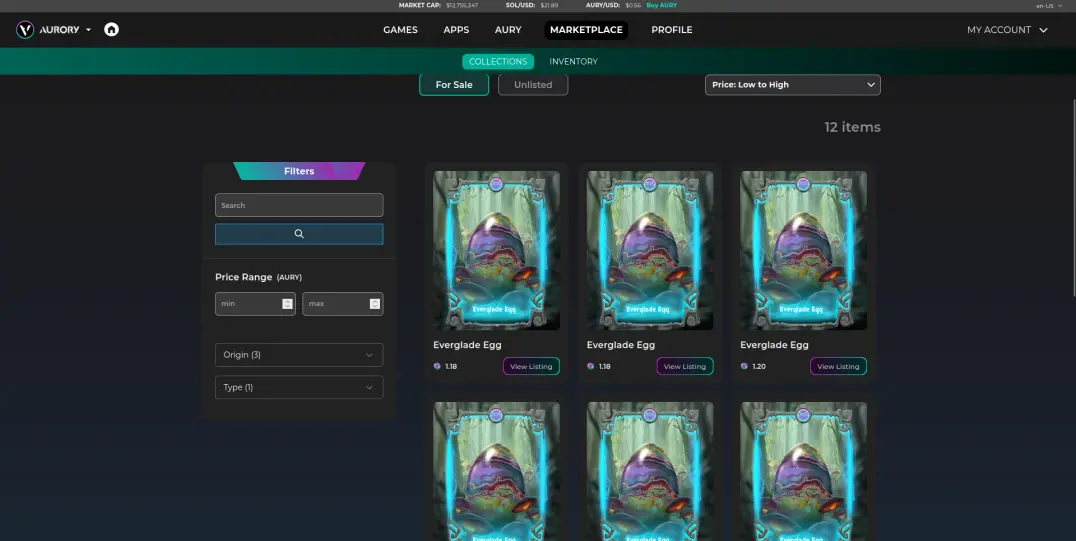Toggle the For Sale filter
1076x541 pixels.
[x=454, y=84]
